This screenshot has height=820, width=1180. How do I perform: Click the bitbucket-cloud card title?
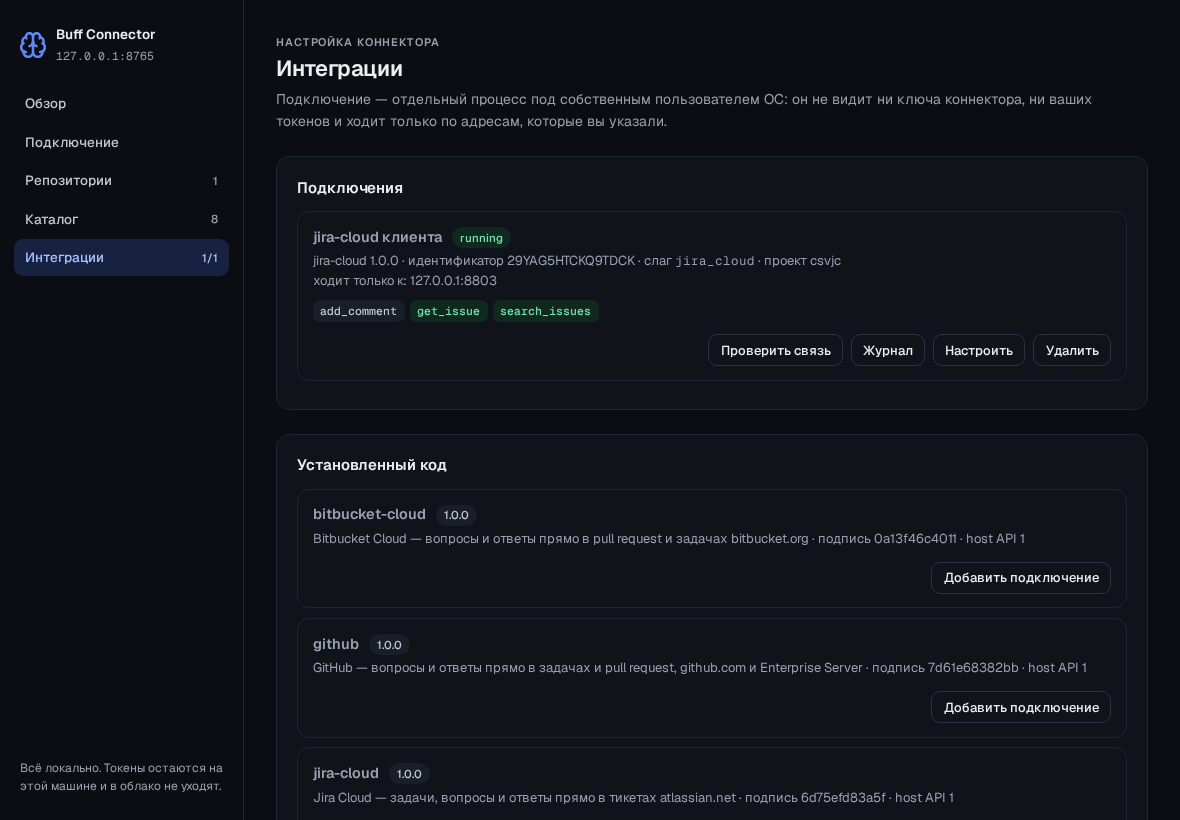tap(370, 515)
